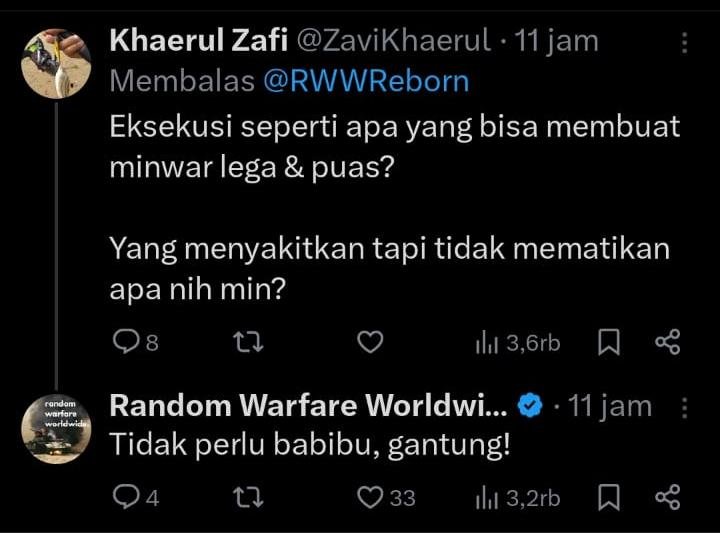Reply to Khaerul Zafi's tweet
The height and width of the screenshot is (533, 720).
[x=135, y=342]
